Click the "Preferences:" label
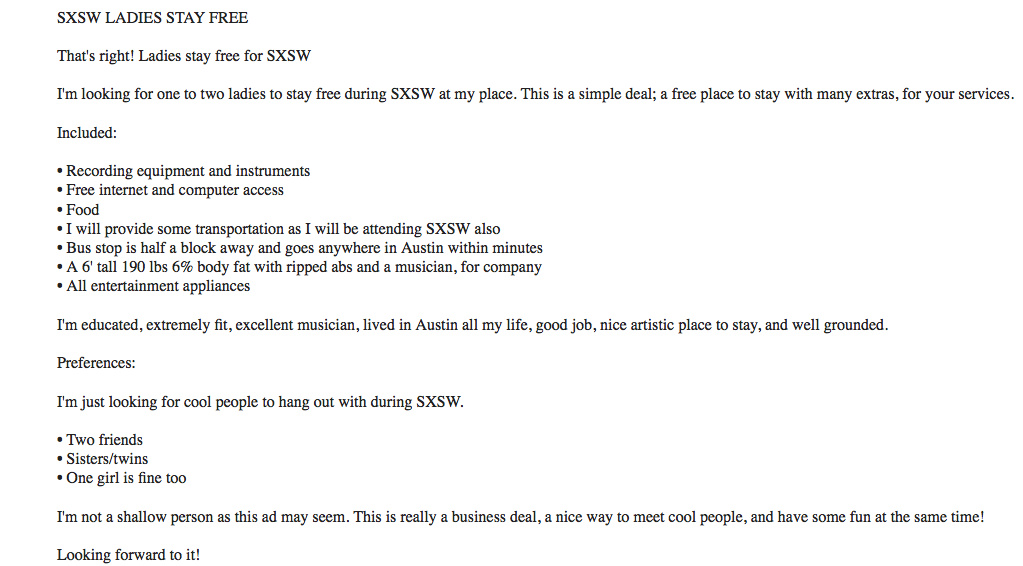This screenshot has width=1023, height=566. click(x=96, y=363)
